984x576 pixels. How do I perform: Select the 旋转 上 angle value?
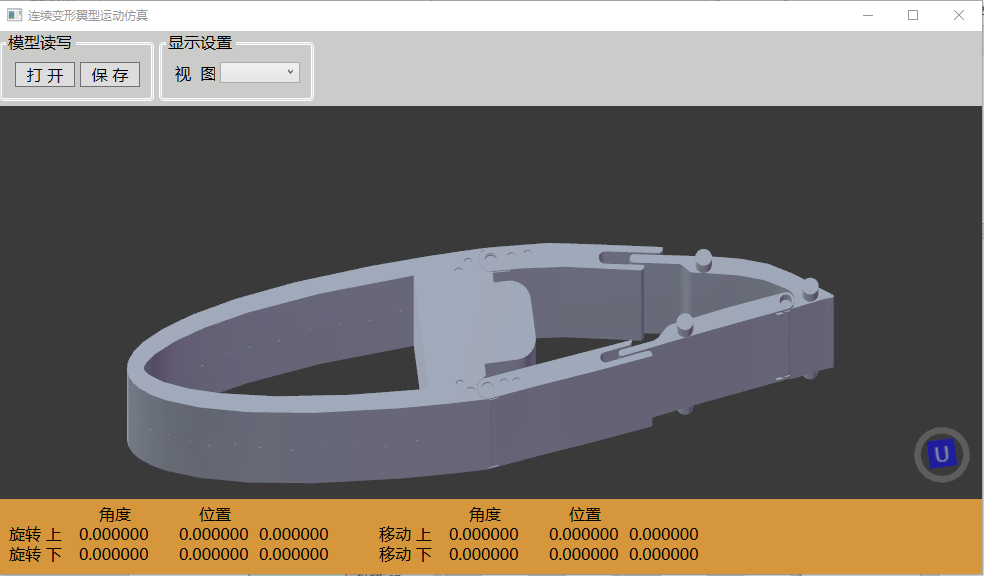114,534
